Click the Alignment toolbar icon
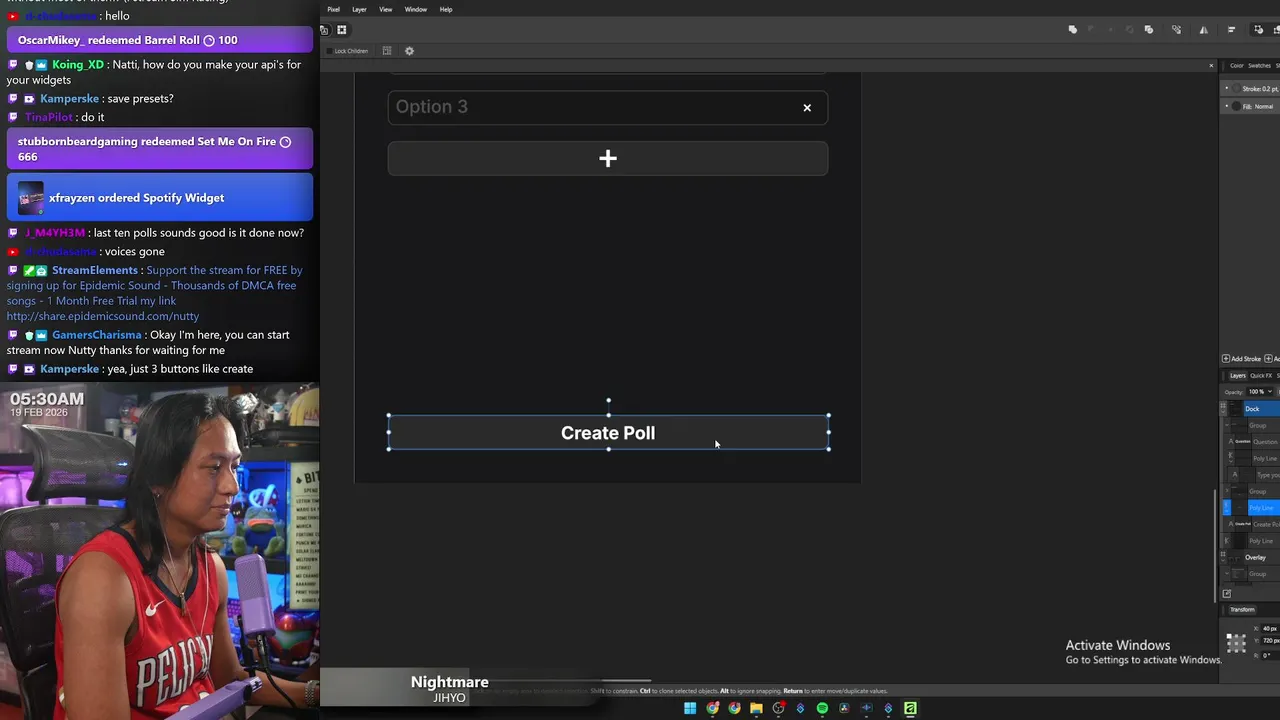 click(1231, 30)
